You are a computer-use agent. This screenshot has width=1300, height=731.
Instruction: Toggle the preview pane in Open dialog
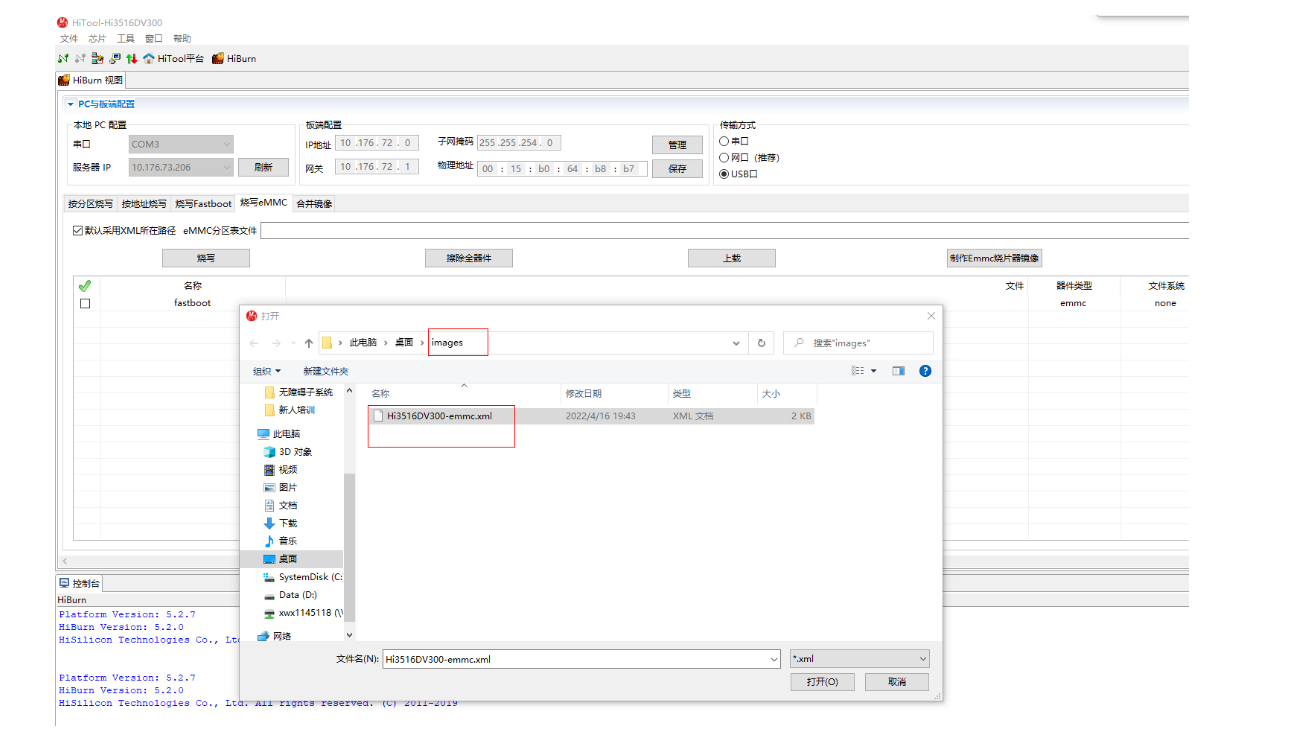(x=898, y=371)
